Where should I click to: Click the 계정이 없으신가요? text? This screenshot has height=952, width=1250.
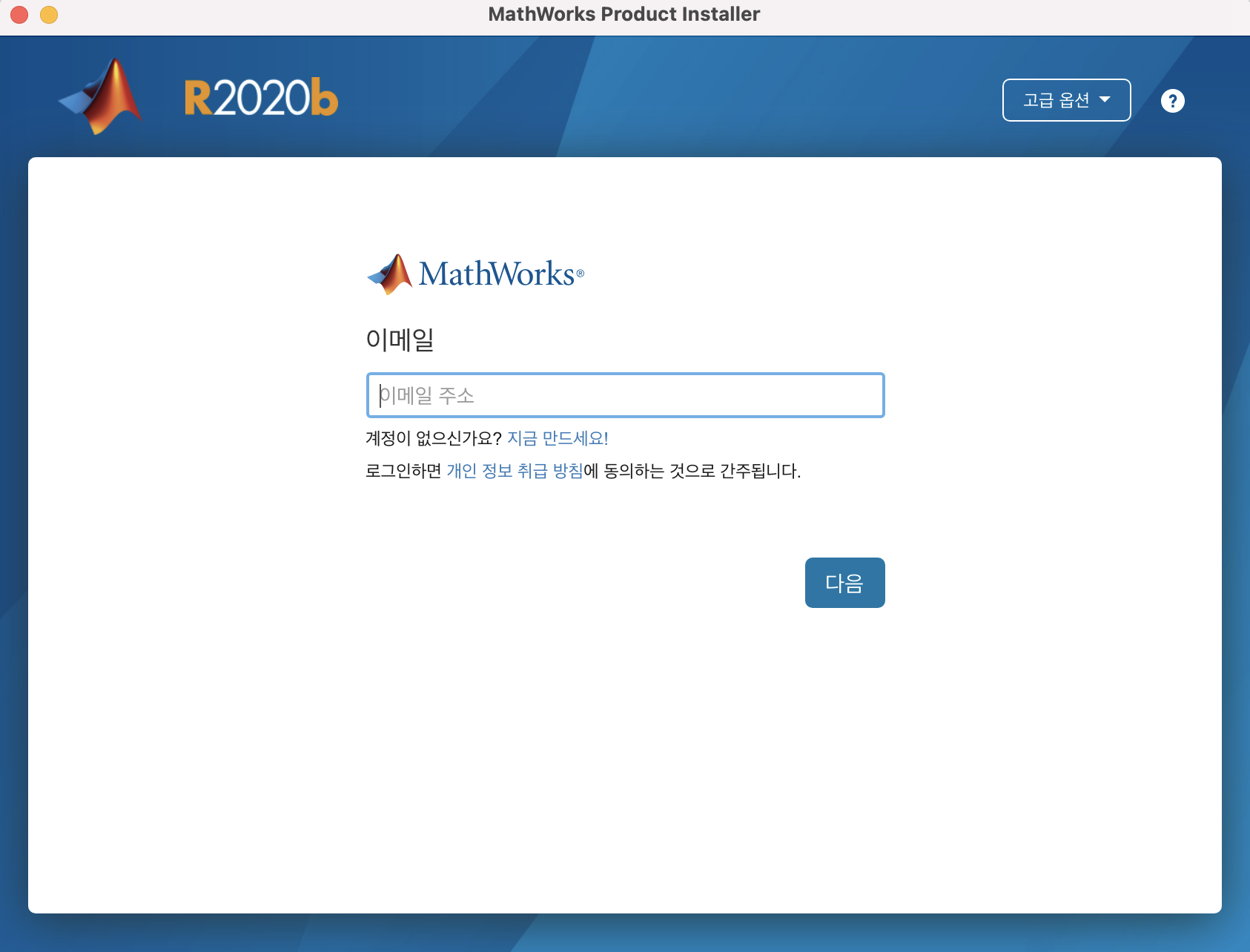pos(434,438)
